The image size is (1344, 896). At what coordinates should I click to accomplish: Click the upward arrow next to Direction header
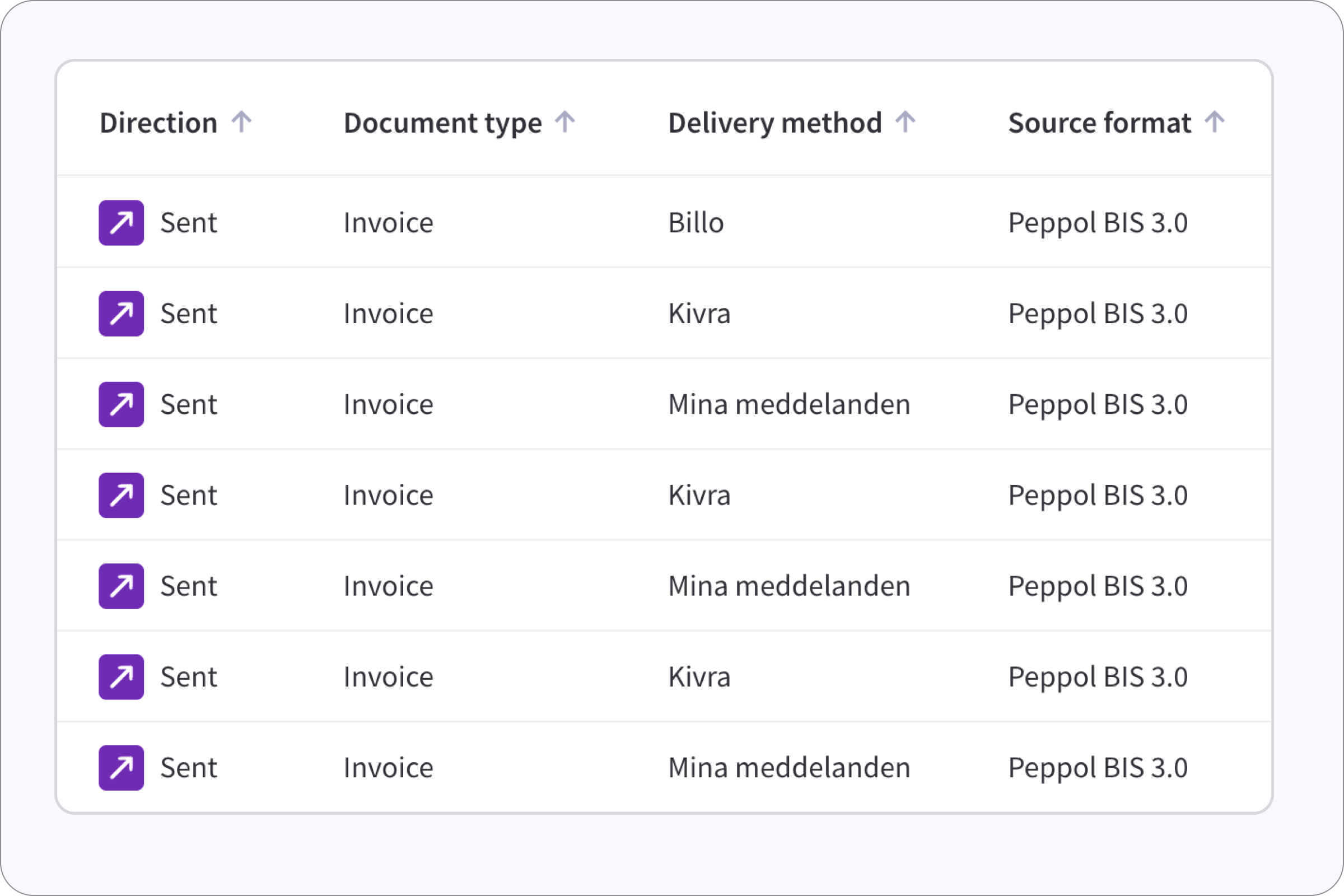coord(244,122)
